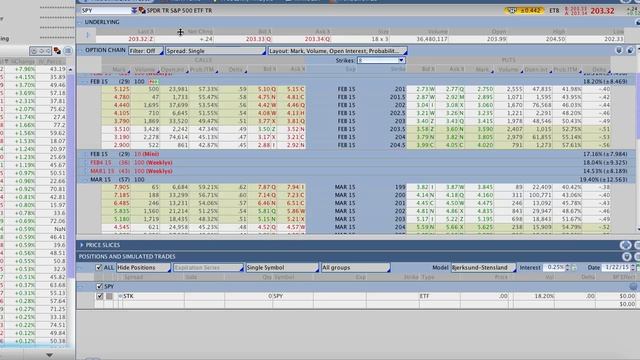The height and width of the screenshot is (360, 640).
Task: Toggle the ALL positions checkbox
Action: (x=98, y=267)
